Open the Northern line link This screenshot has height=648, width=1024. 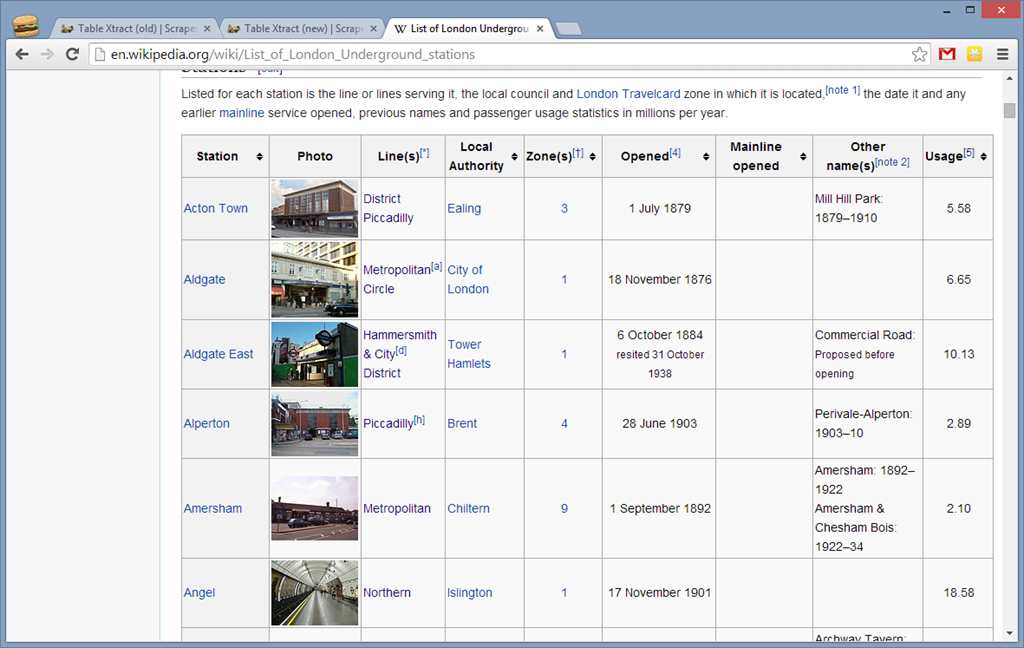point(387,592)
